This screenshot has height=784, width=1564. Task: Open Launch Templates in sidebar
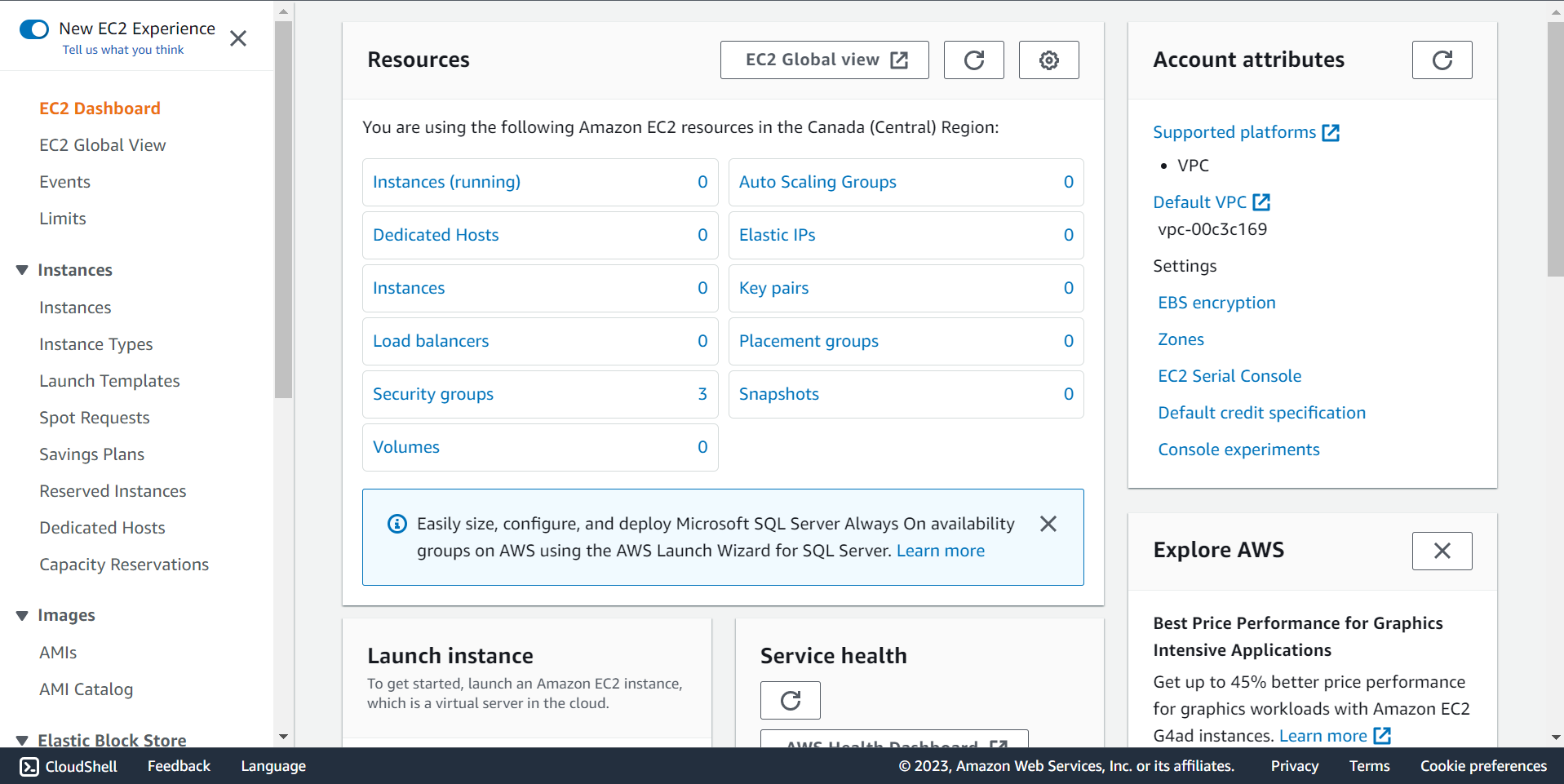pyautogui.click(x=109, y=381)
